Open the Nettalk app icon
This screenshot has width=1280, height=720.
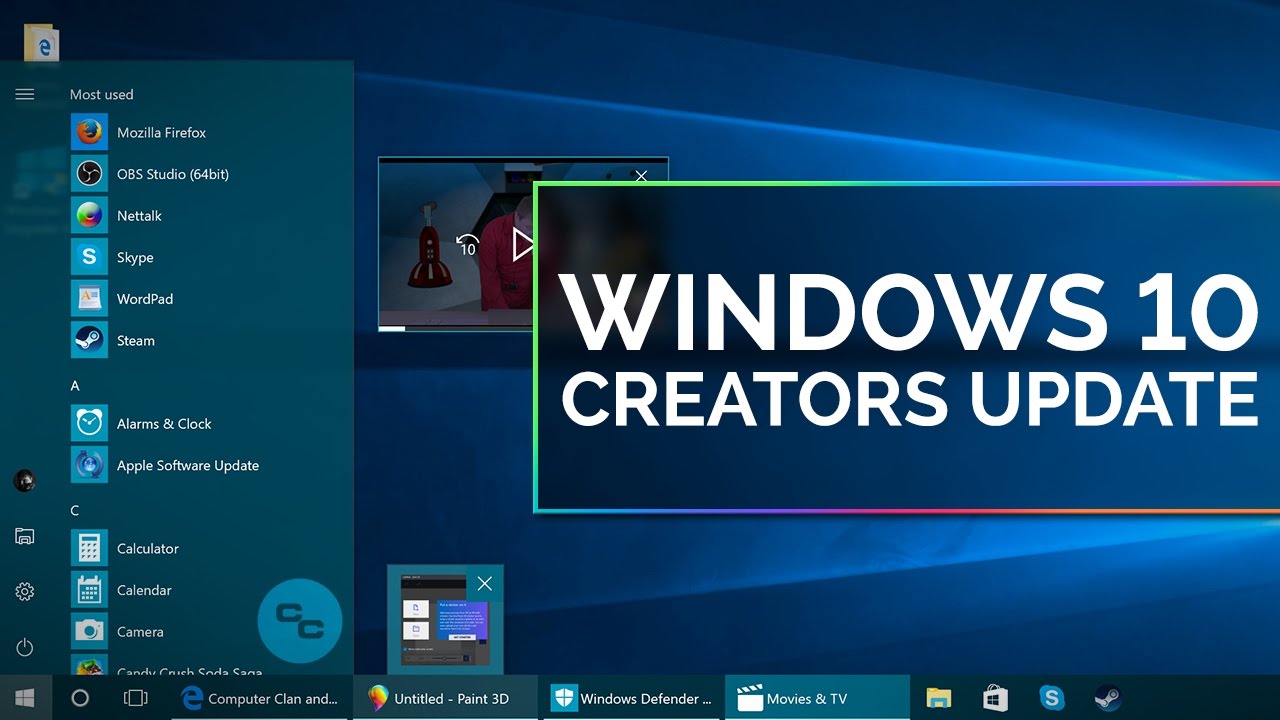point(89,215)
